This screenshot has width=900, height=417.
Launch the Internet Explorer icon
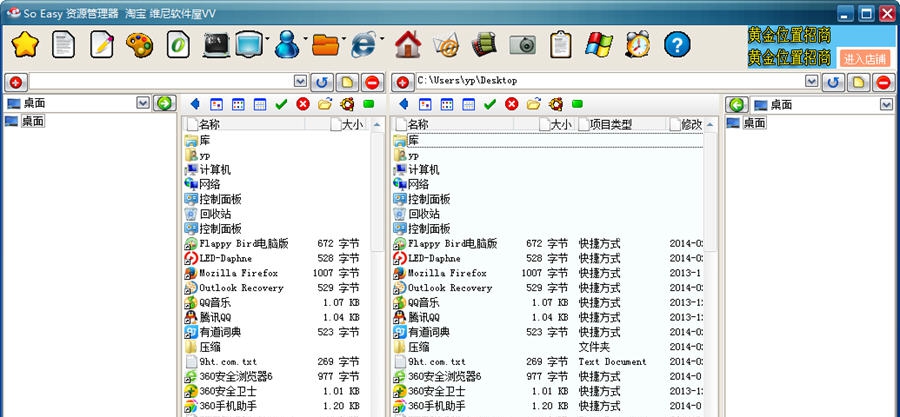click(363, 45)
